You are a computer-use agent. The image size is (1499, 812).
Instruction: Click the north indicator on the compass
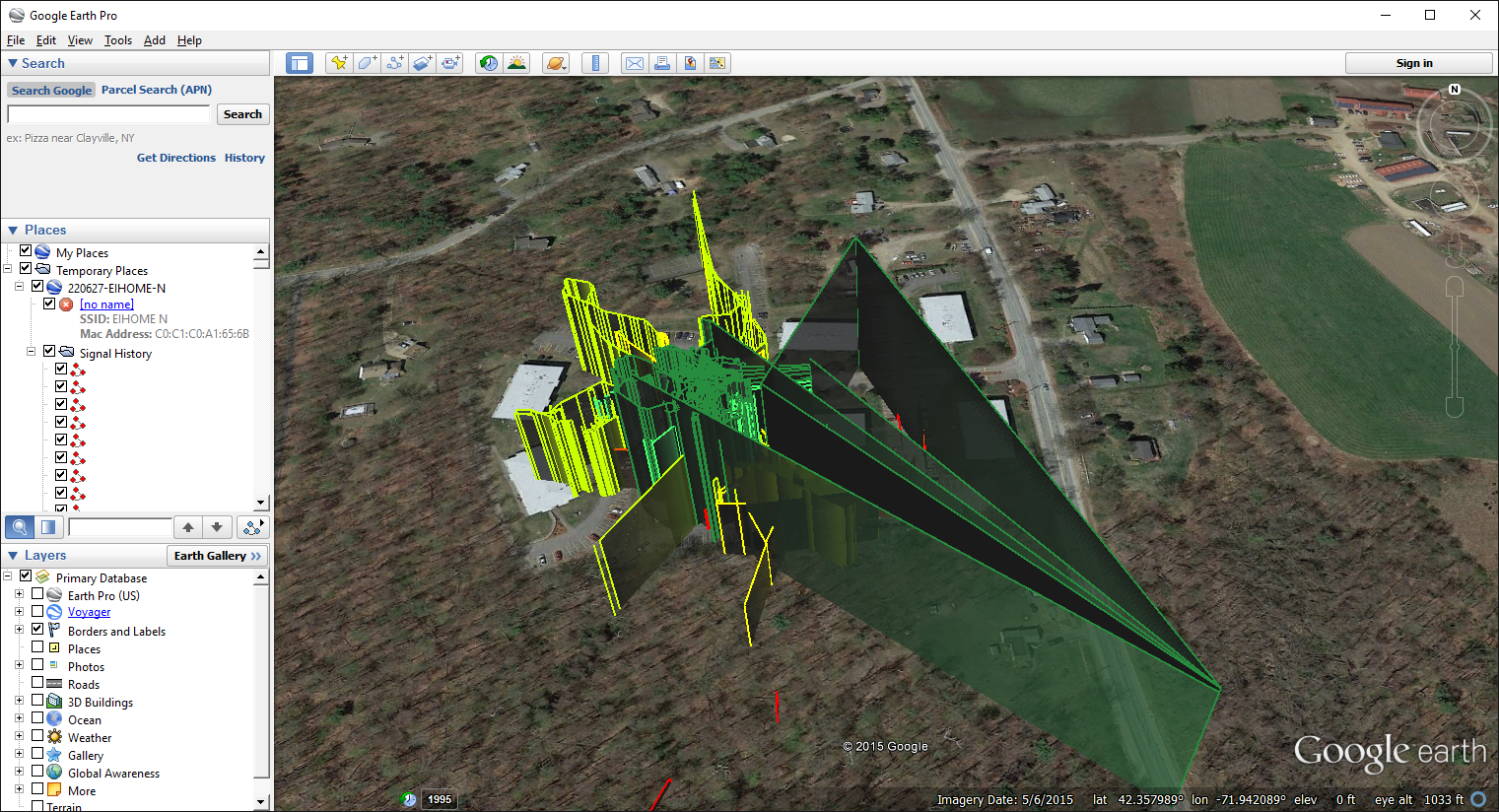pyautogui.click(x=1455, y=90)
